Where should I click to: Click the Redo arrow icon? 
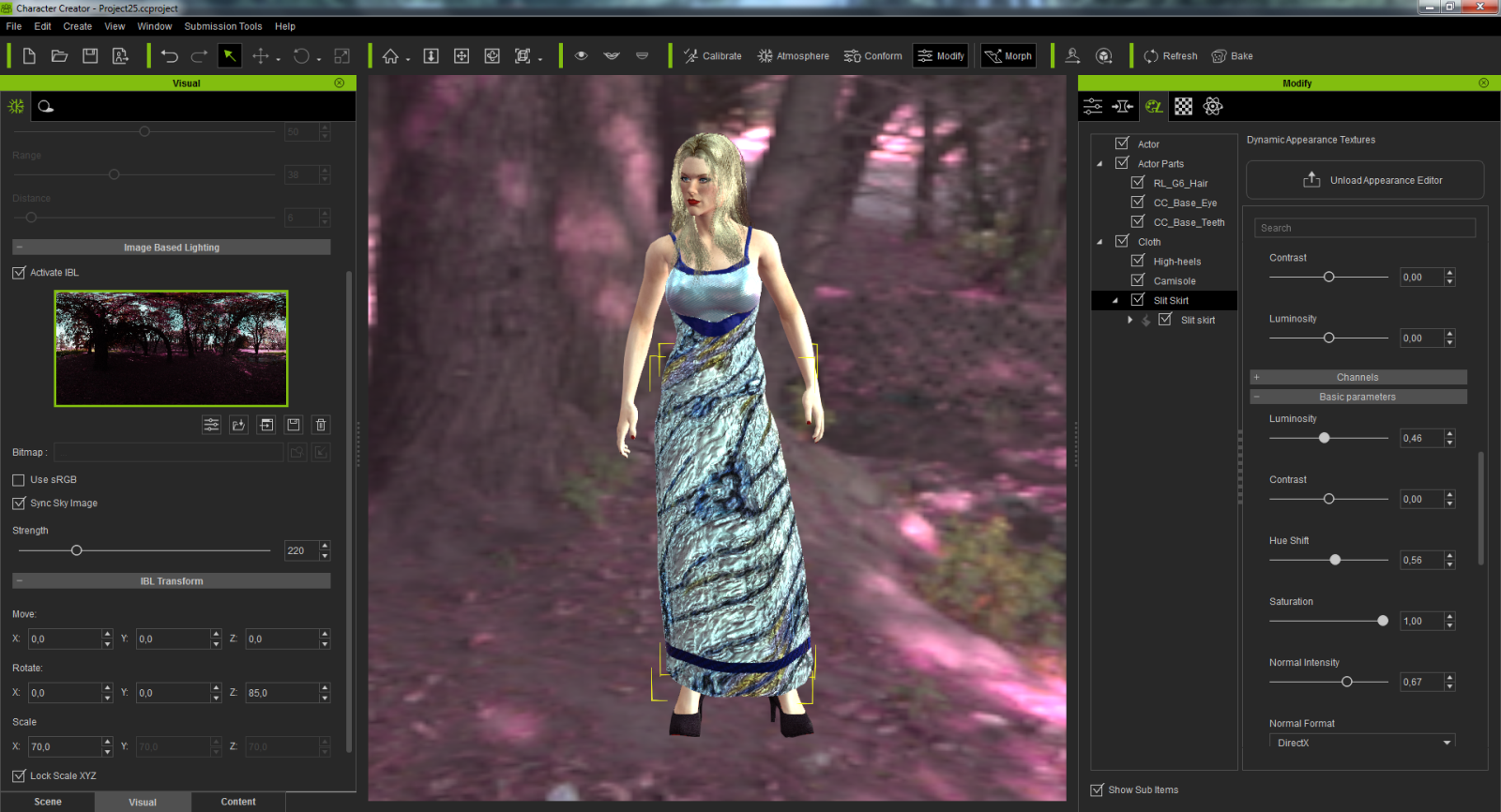click(x=199, y=56)
